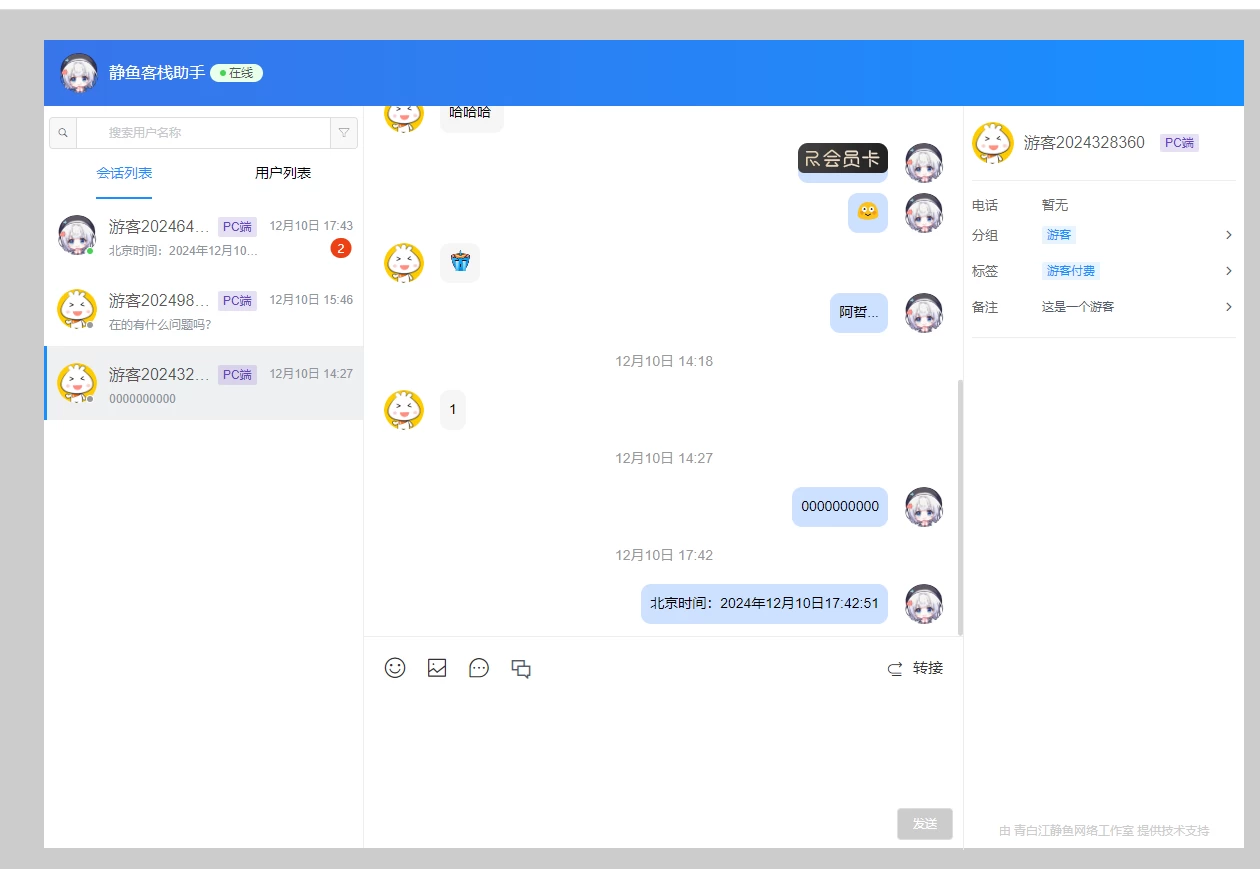The width and height of the screenshot is (1260, 869).
Task: Toggle the 在线 online status badge
Action: pyautogui.click(x=237, y=73)
